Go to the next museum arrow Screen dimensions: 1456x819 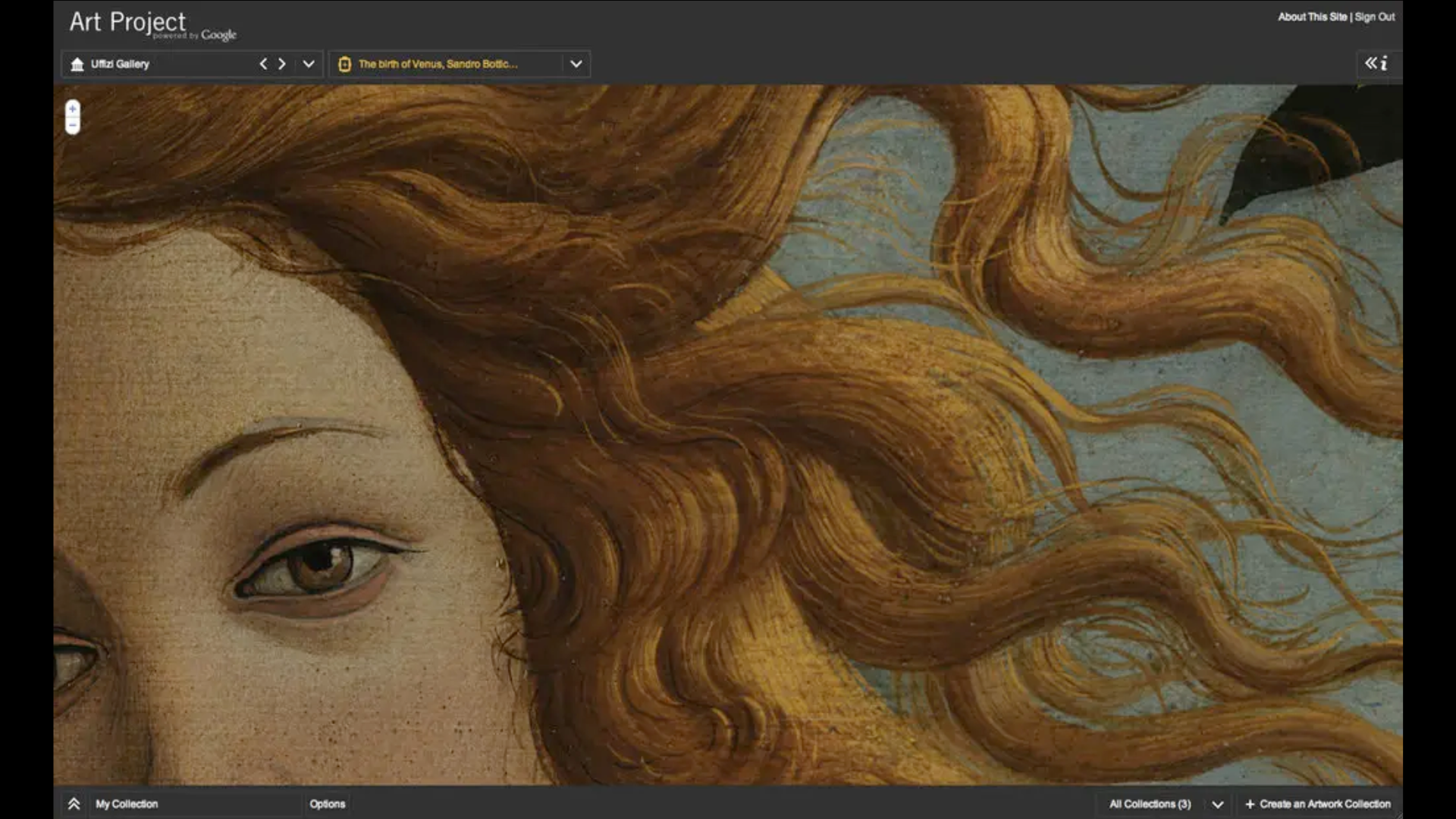click(x=282, y=64)
